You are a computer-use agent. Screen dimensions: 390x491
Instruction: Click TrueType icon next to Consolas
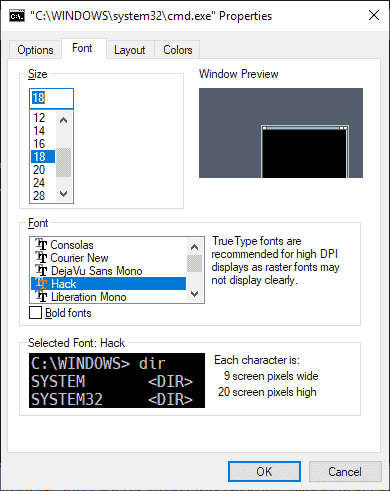41,244
